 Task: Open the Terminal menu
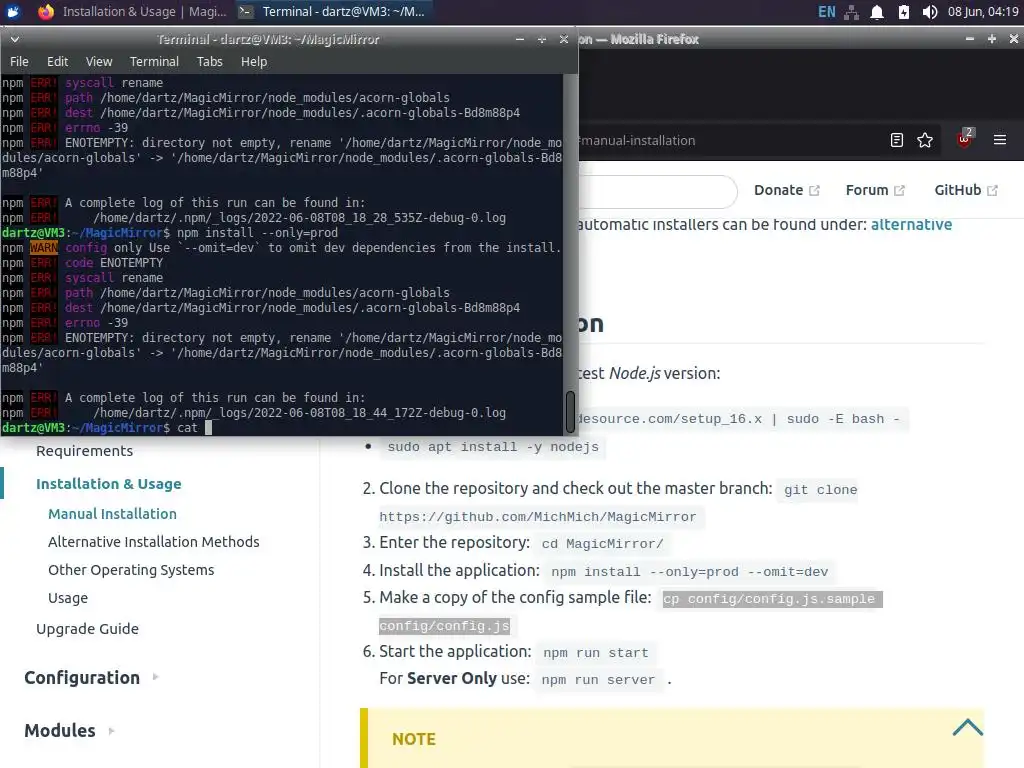click(154, 61)
